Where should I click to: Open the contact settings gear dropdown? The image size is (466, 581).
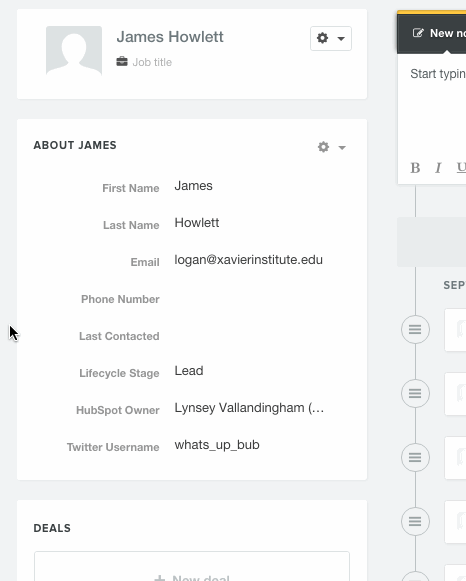(x=331, y=38)
